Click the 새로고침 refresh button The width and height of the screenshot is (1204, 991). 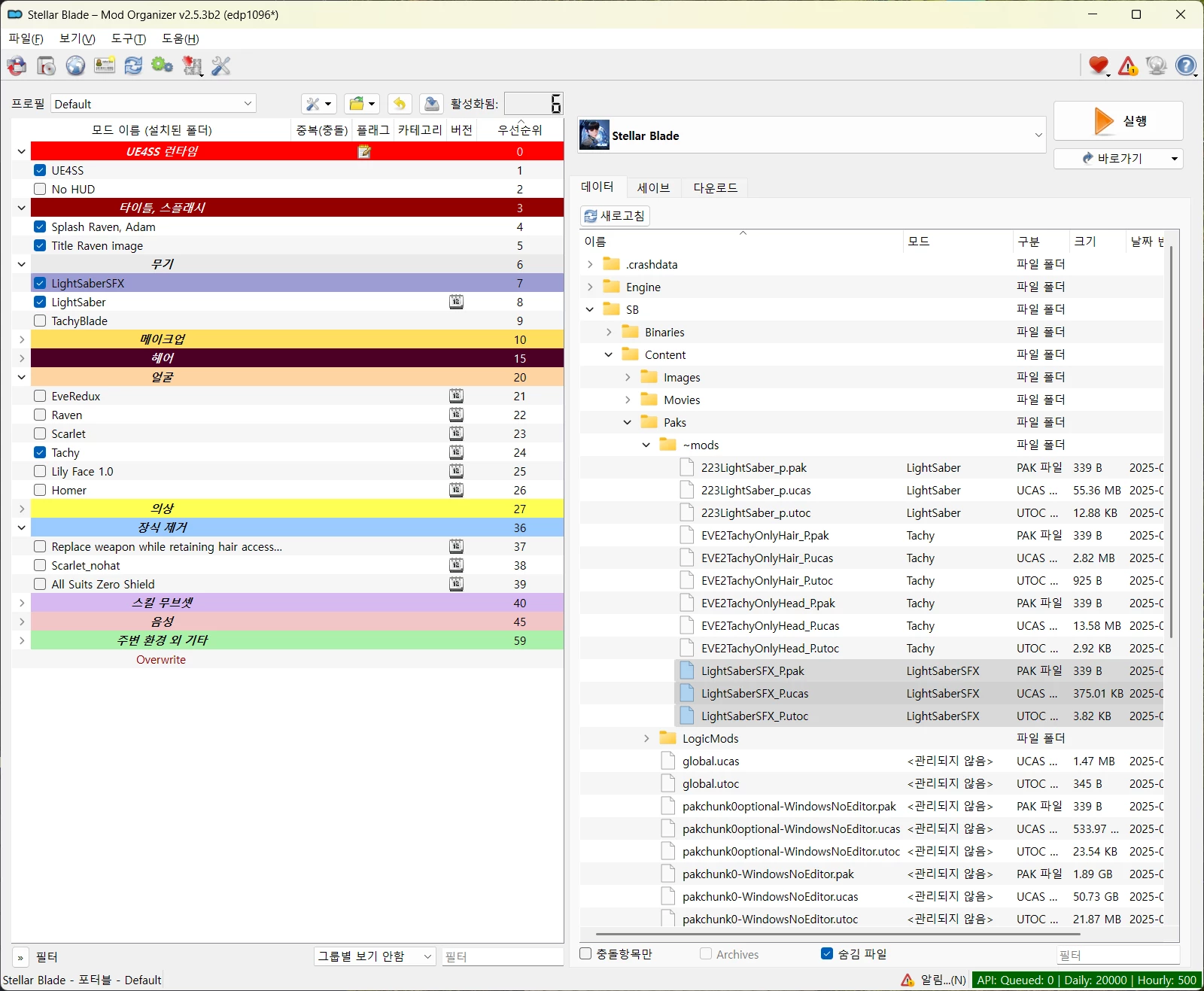coord(615,216)
